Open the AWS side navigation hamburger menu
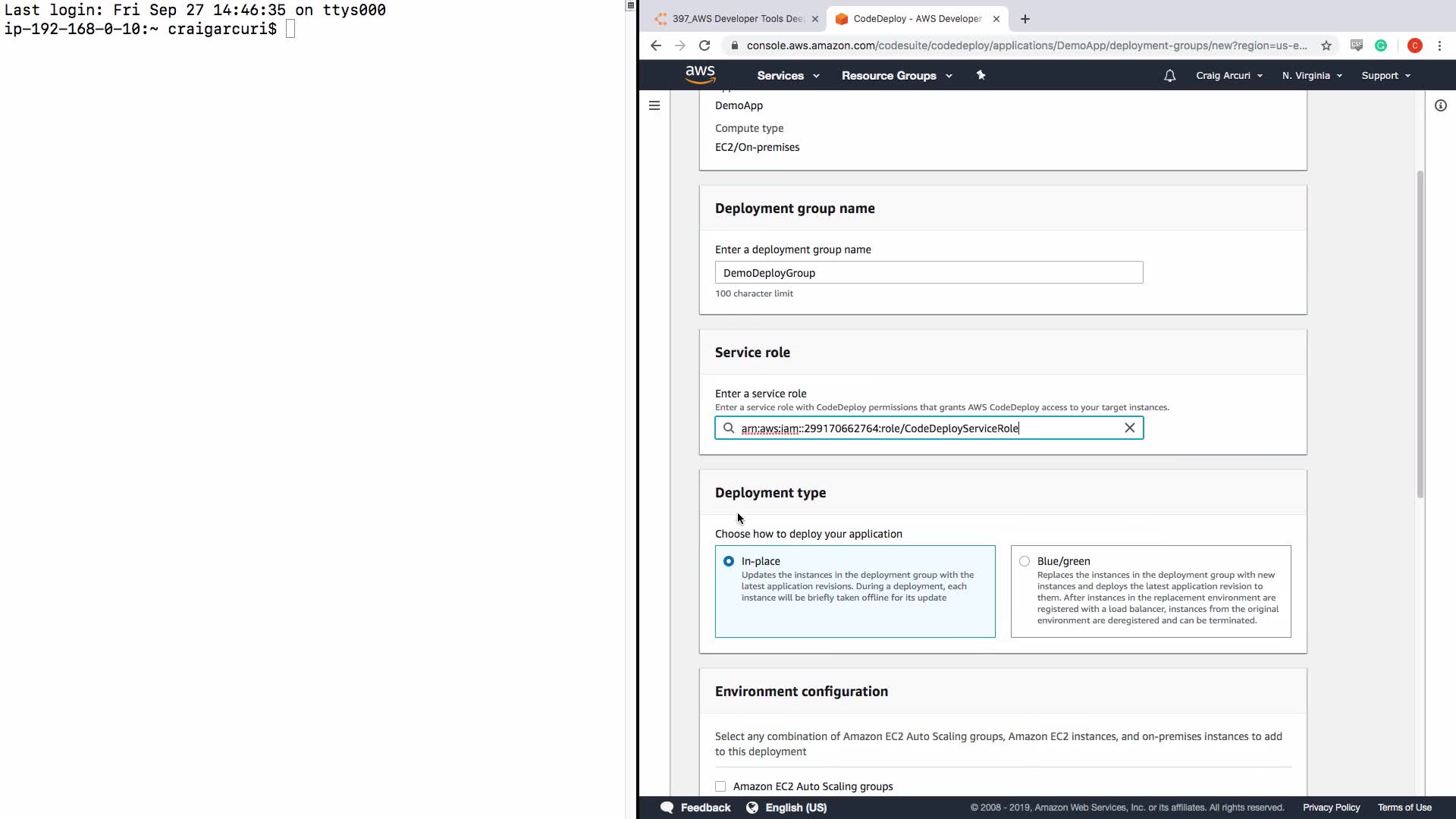This screenshot has height=819, width=1456. [654, 105]
